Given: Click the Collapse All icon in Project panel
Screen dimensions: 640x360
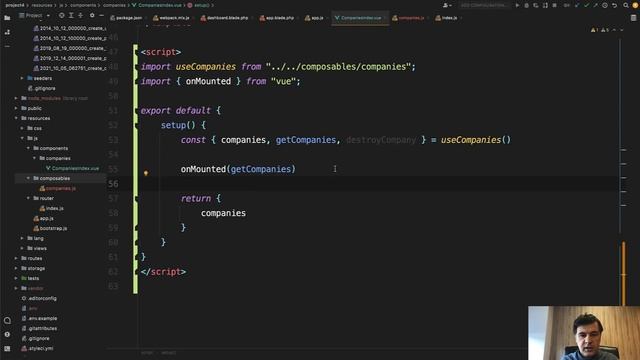Looking at the screenshot, I should (x=80, y=16).
